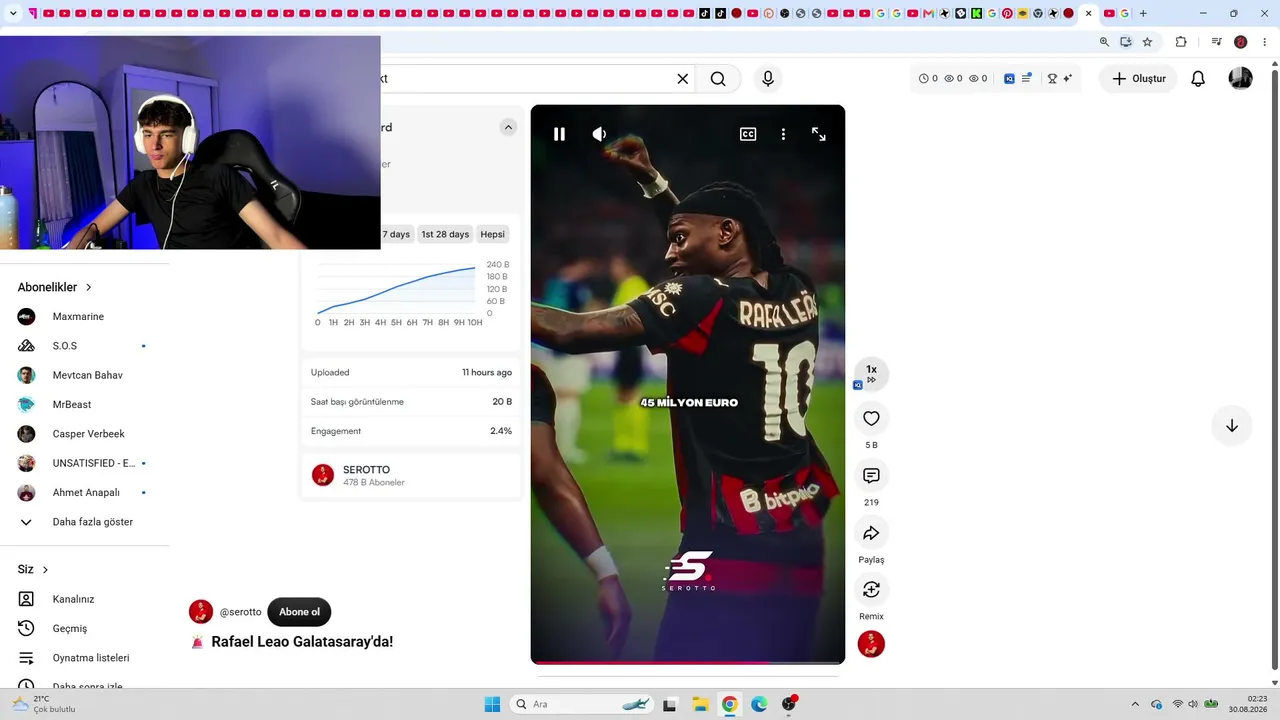Like the Rafael Leao short
The height and width of the screenshot is (720, 1280).
click(871, 418)
